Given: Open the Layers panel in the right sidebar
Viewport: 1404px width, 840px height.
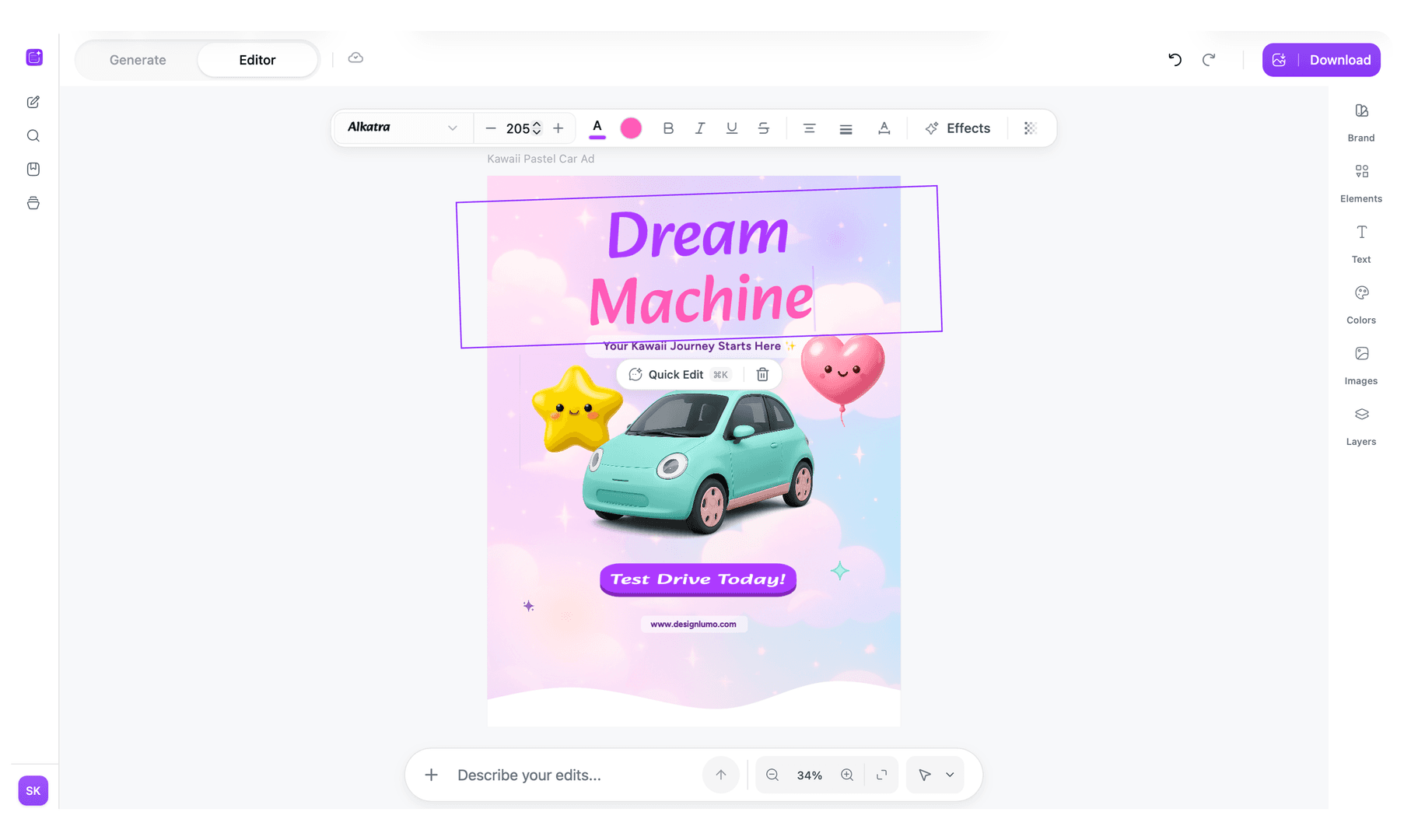Looking at the screenshot, I should point(1360,424).
